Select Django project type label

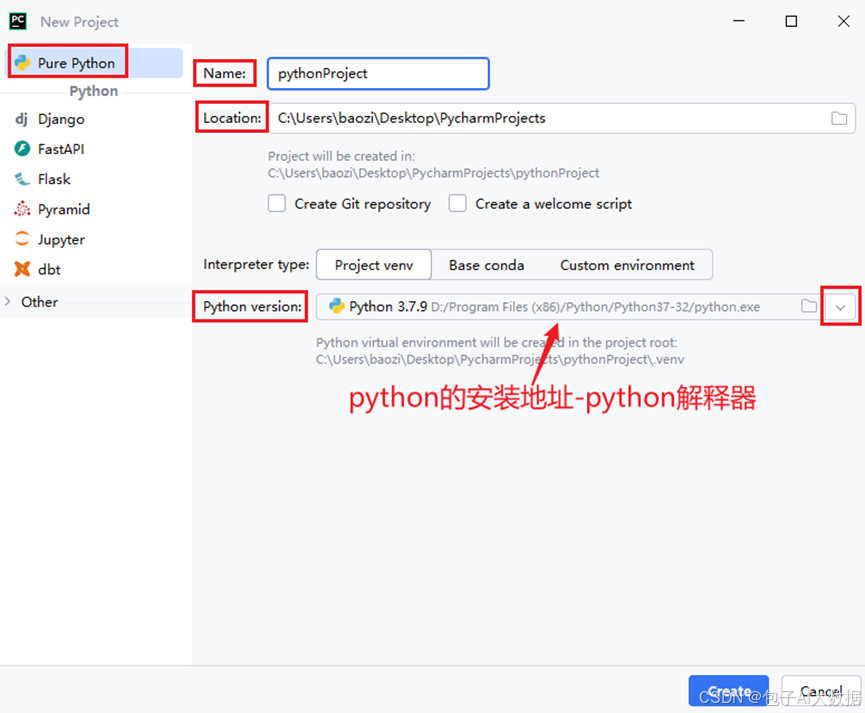click(x=61, y=119)
